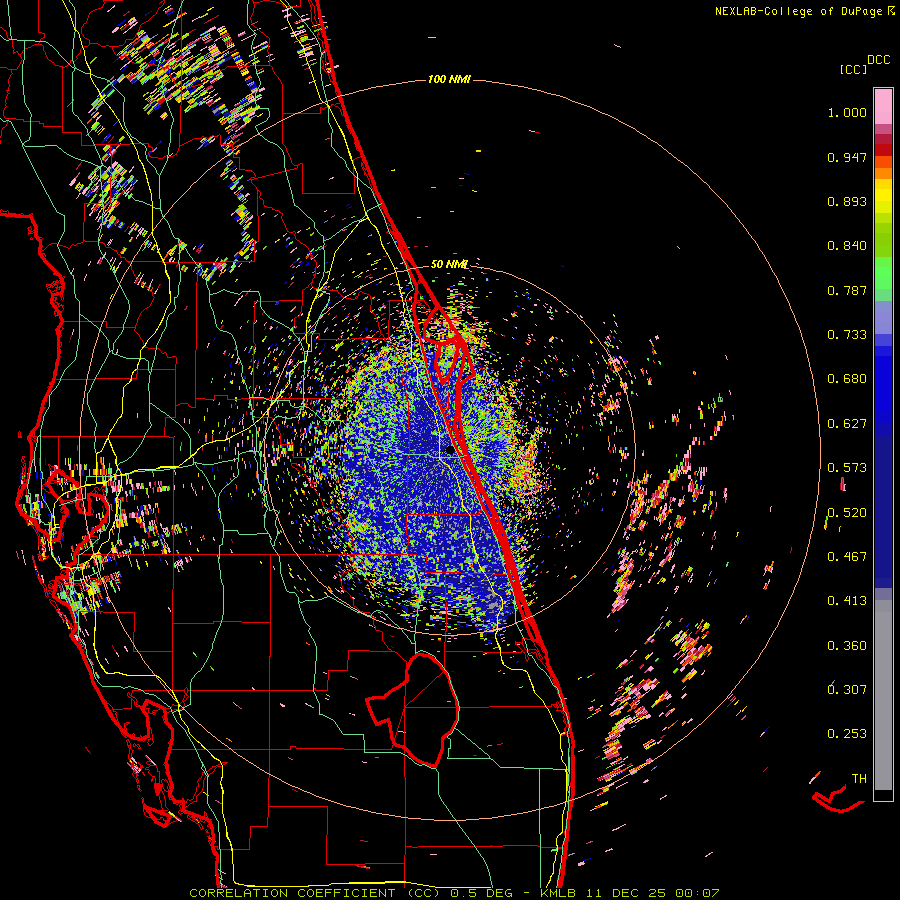Click the 1.000 legend value

pyautogui.click(x=847, y=112)
